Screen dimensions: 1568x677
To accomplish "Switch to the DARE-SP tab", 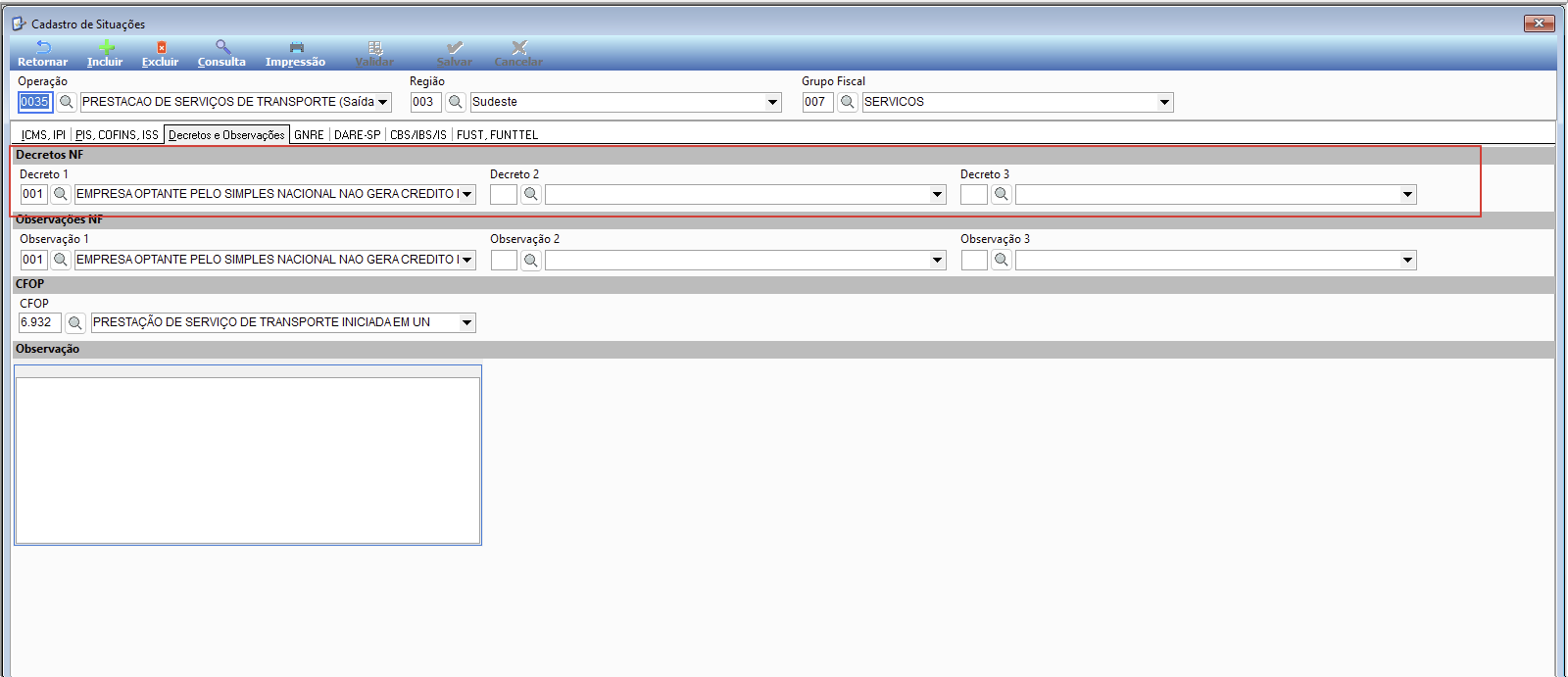I will click(x=357, y=135).
